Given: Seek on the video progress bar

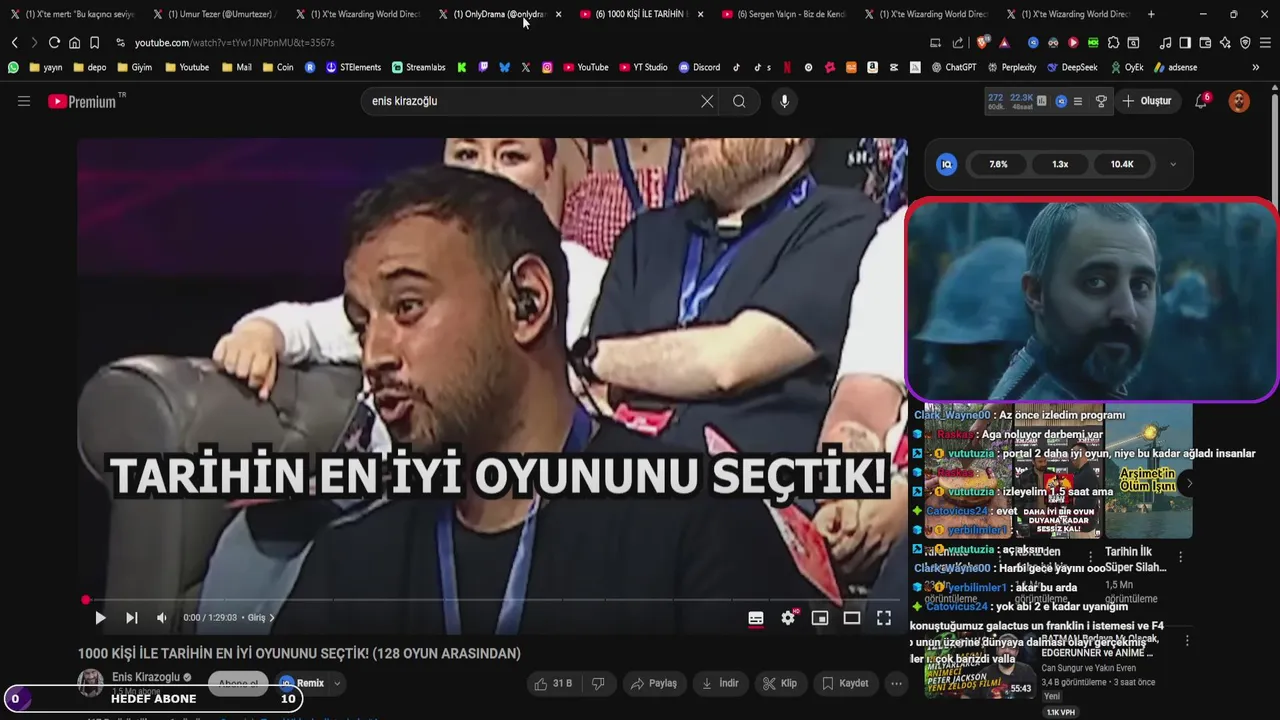Looking at the screenshot, I should click(492, 600).
